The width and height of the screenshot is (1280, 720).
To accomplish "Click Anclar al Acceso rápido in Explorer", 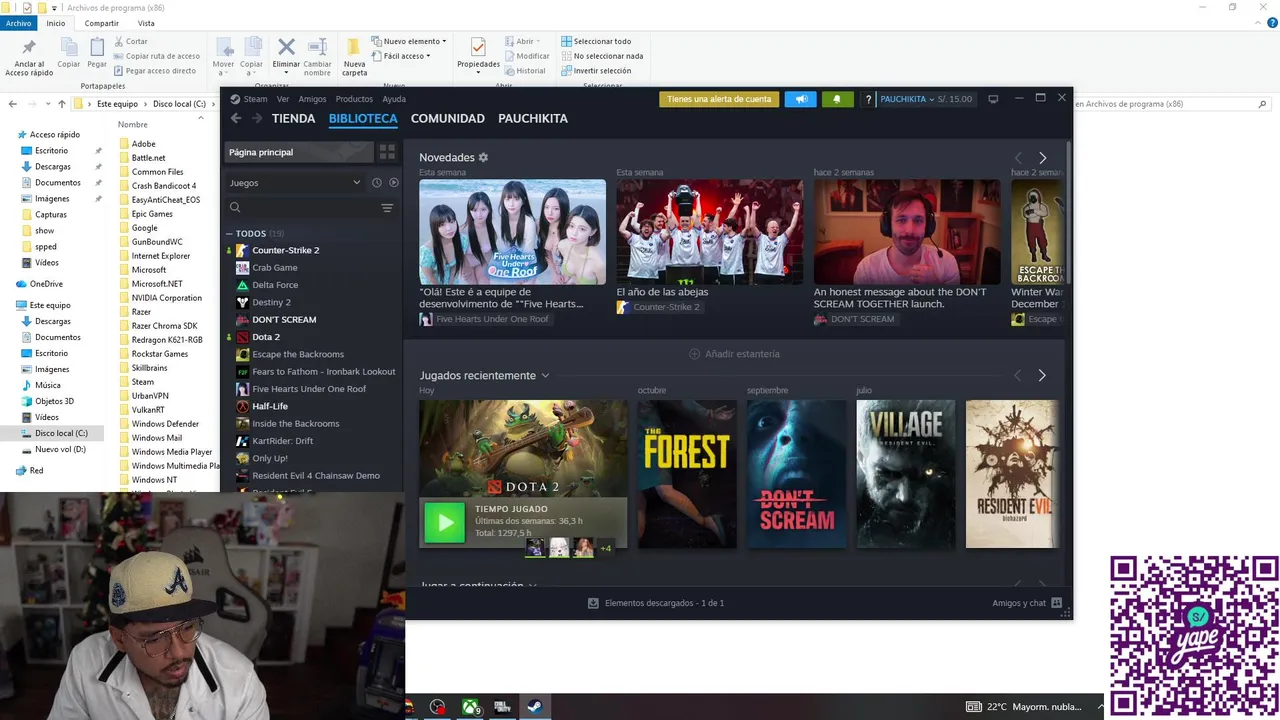I will (29, 59).
